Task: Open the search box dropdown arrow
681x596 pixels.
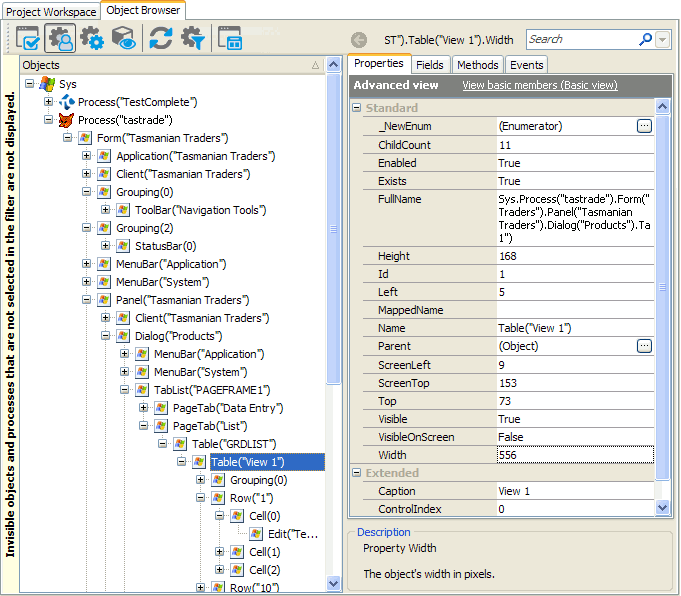Action: 664,40
